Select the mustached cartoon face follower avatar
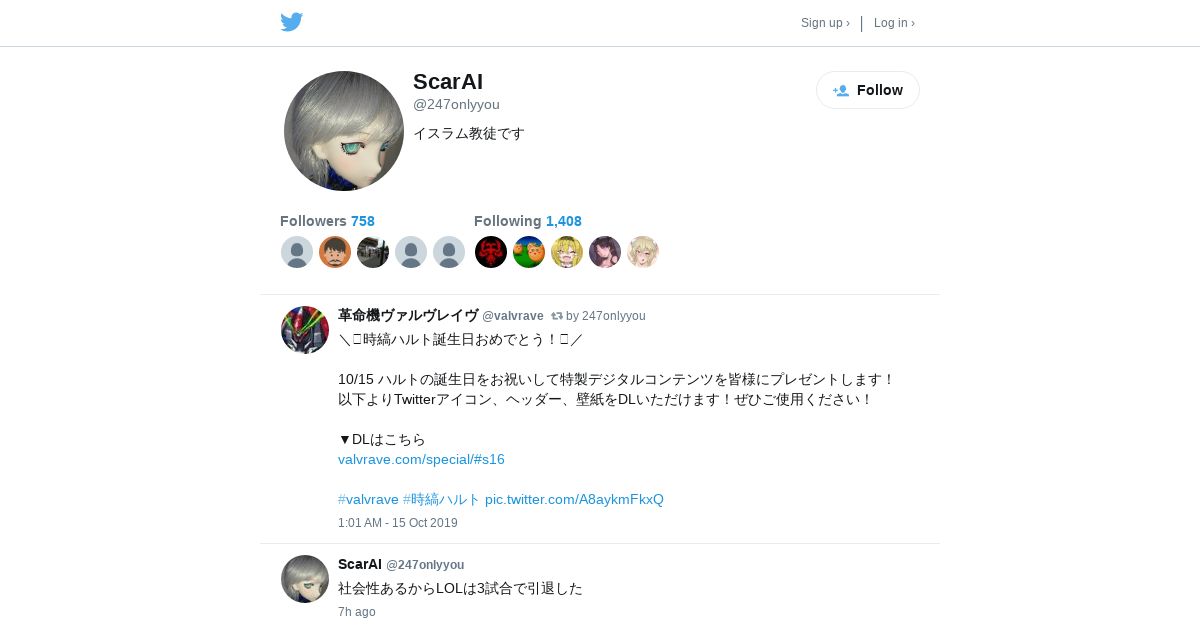 click(335, 252)
